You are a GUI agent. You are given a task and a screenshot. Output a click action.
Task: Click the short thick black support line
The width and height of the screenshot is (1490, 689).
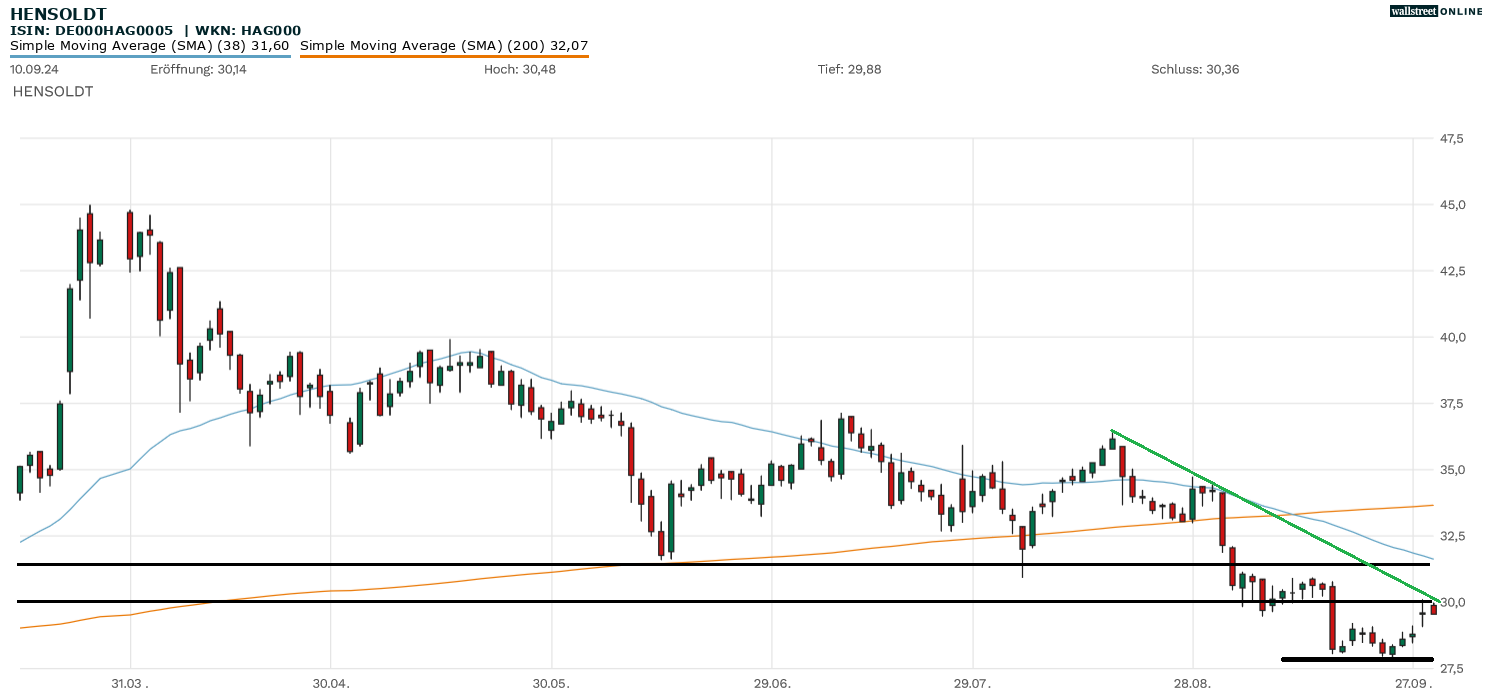(x=1357, y=659)
